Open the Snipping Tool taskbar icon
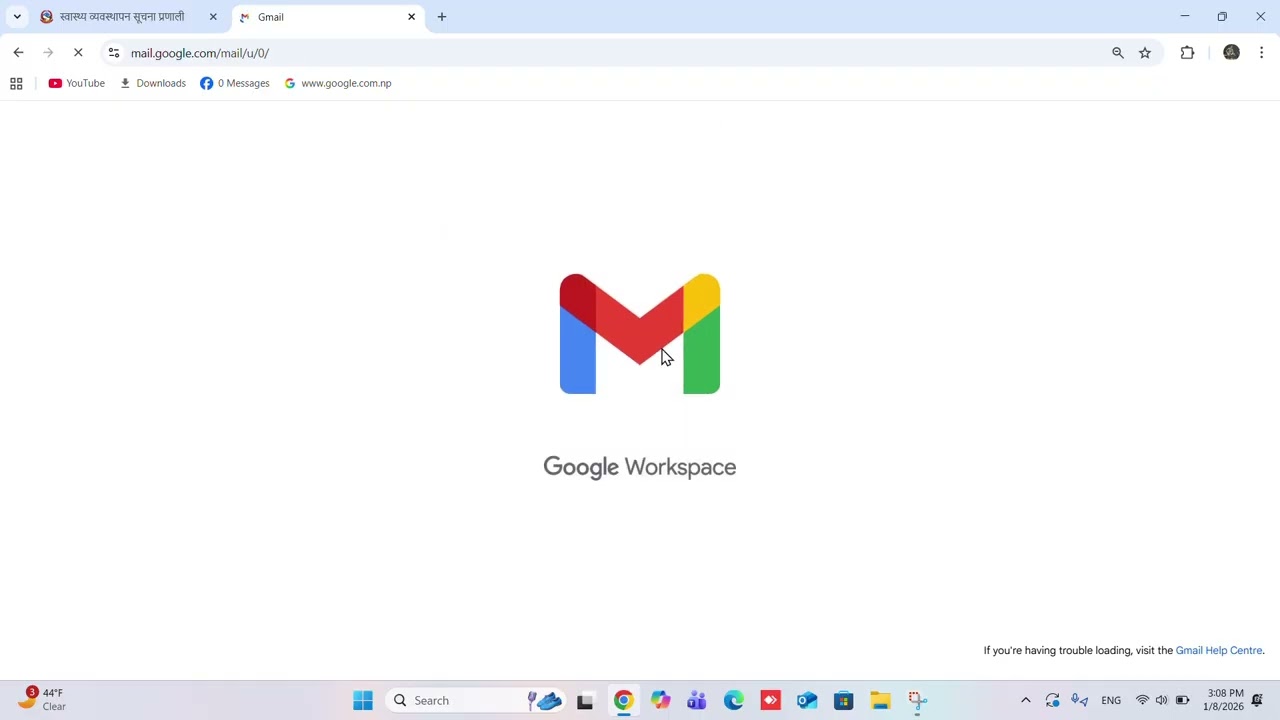 [x=917, y=701]
